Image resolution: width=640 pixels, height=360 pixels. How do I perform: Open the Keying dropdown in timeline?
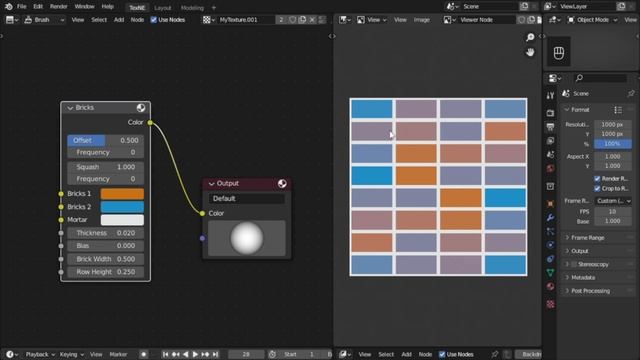coord(71,354)
